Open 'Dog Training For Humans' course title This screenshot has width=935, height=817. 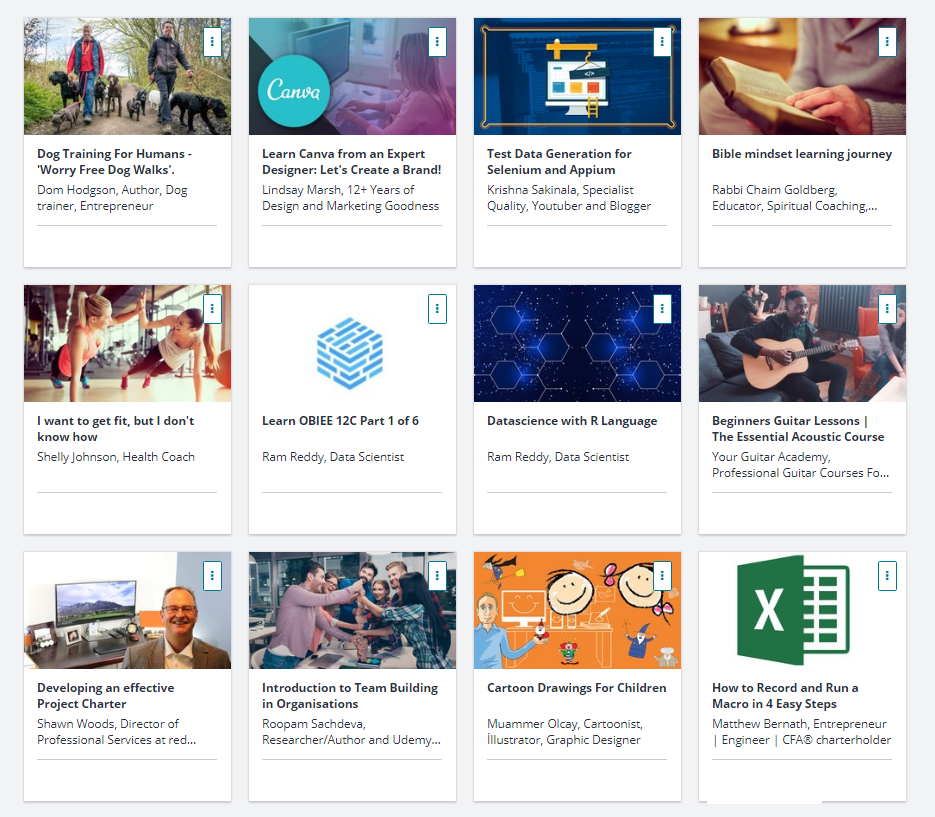tap(114, 162)
